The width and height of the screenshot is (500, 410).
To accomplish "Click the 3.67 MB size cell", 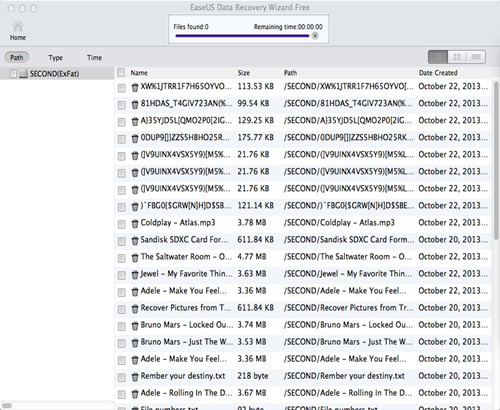I will coord(252,393).
